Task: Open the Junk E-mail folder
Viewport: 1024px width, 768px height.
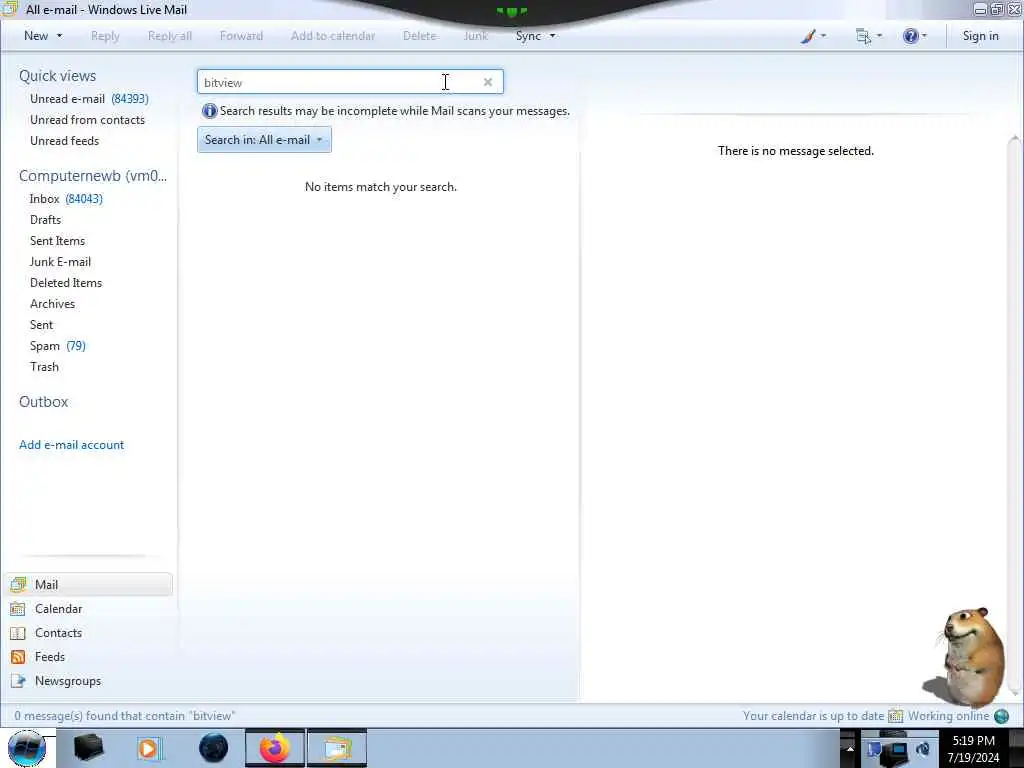Action: click(60, 261)
